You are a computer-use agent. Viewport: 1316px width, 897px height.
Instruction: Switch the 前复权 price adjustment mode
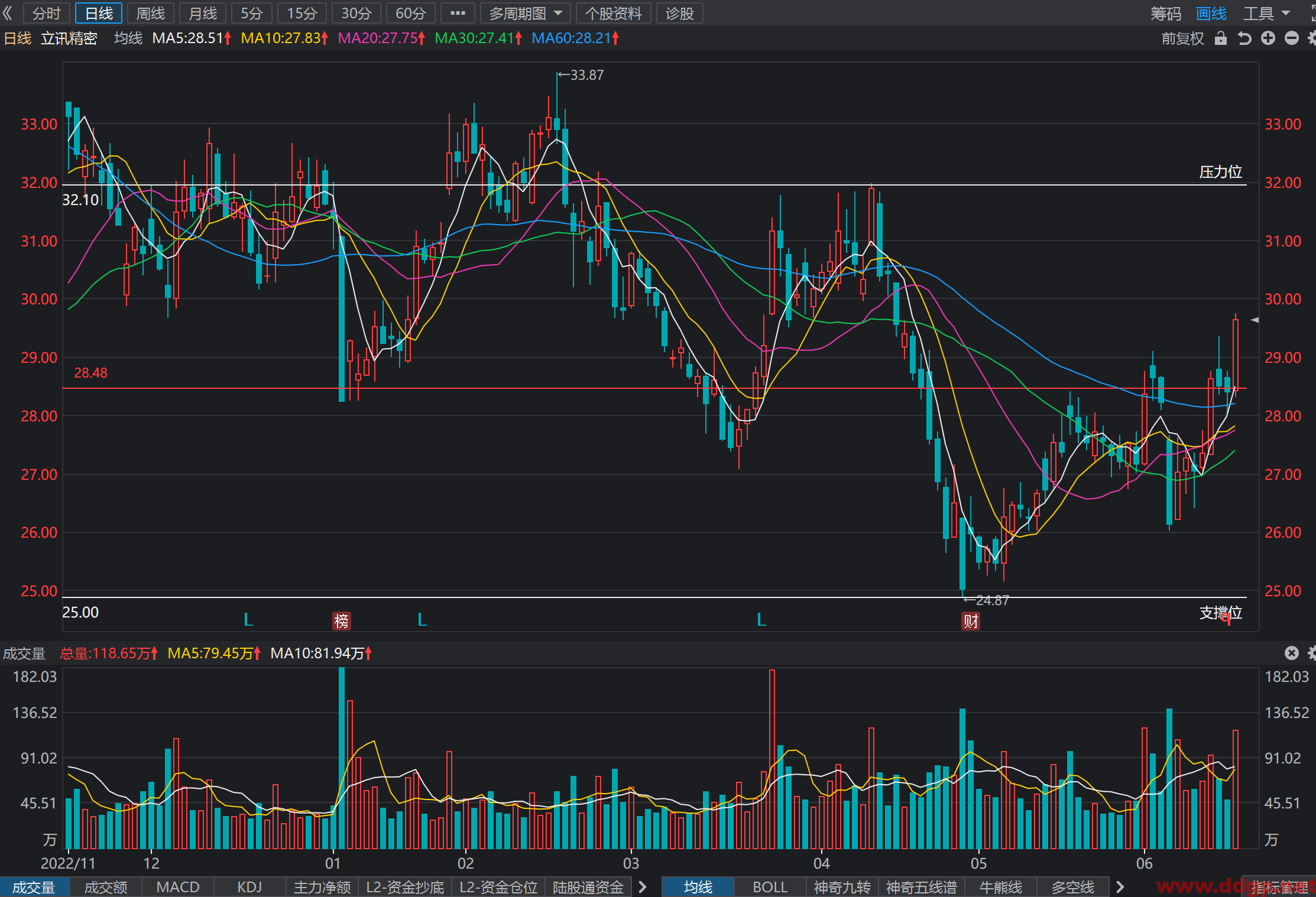[x=1182, y=38]
